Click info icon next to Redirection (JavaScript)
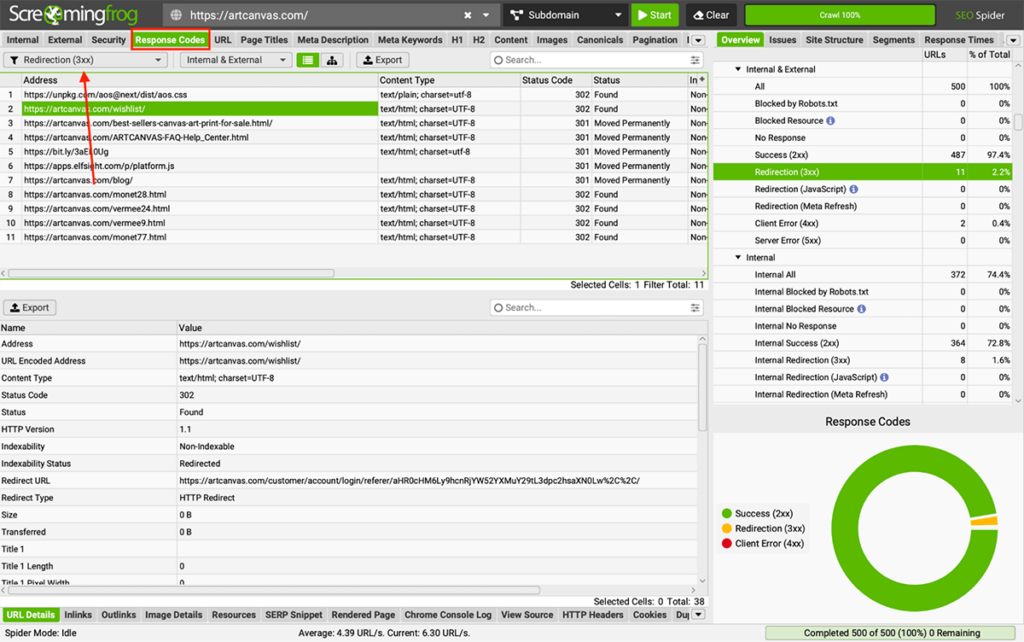1024x642 pixels. pos(854,189)
